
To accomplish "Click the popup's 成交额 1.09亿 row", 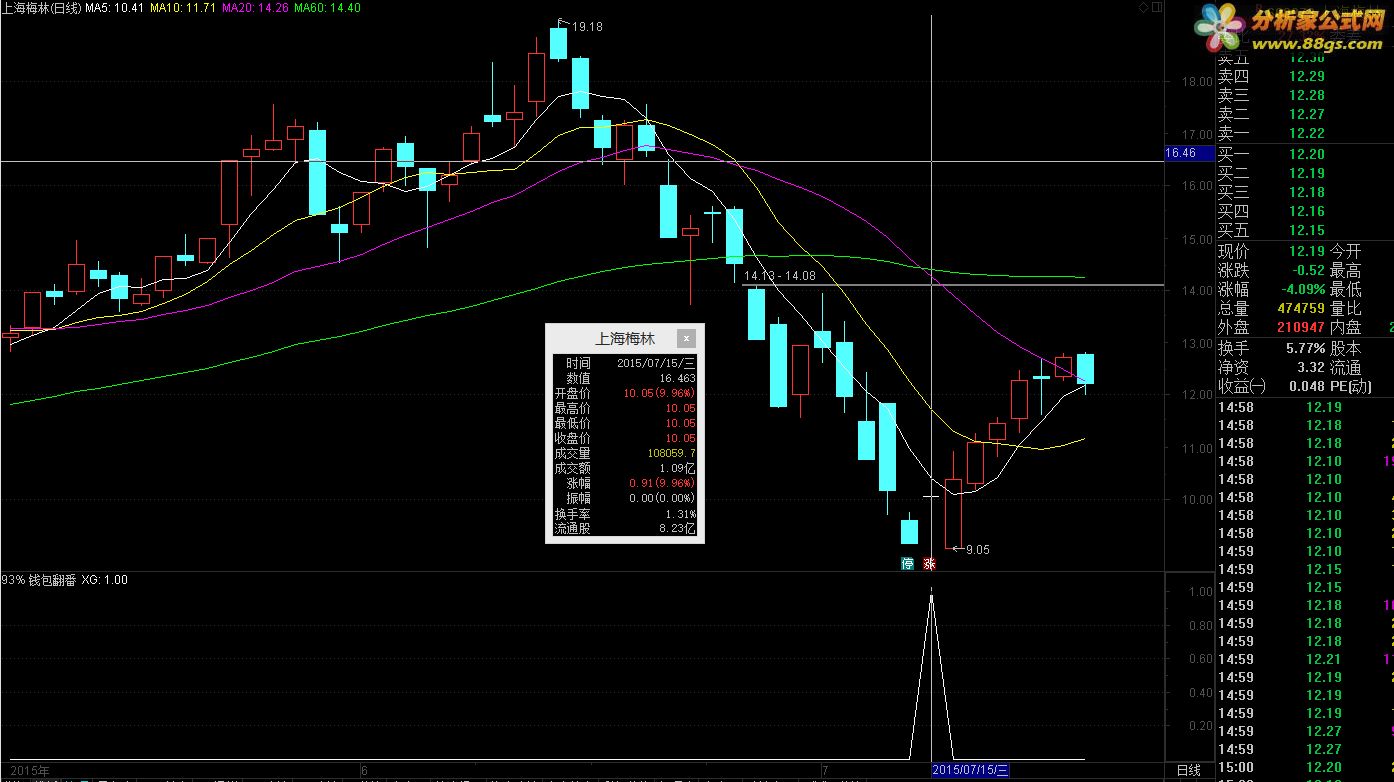I will tap(625, 468).
